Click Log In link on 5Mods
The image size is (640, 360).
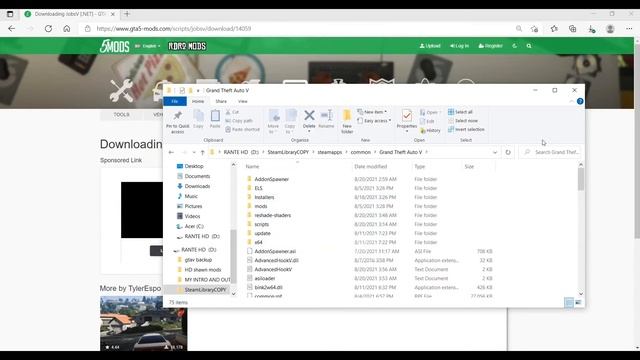pyautogui.click(x=460, y=46)
